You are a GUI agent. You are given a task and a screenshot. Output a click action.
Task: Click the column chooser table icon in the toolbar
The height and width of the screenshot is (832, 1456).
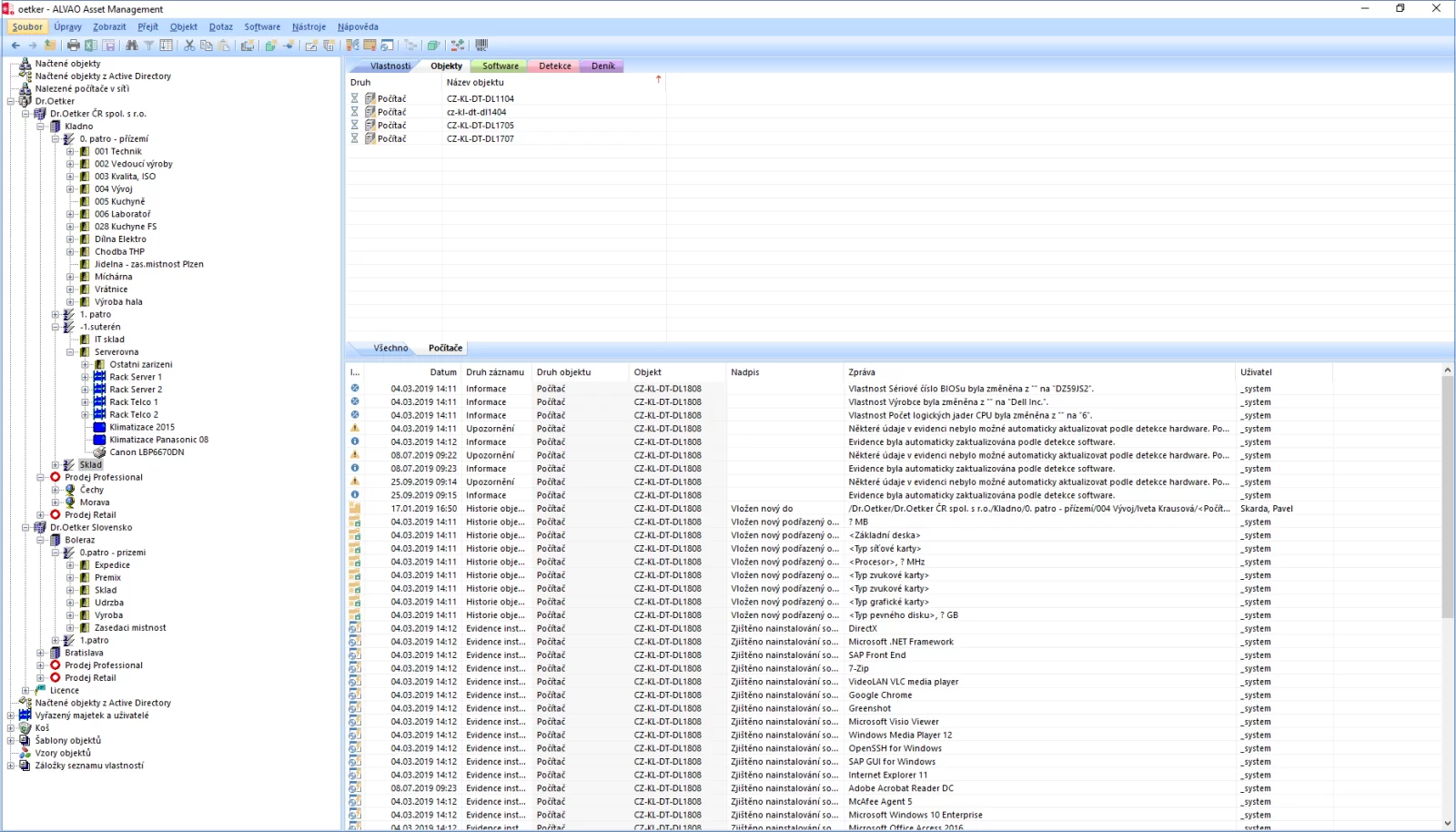coord(167,45)
